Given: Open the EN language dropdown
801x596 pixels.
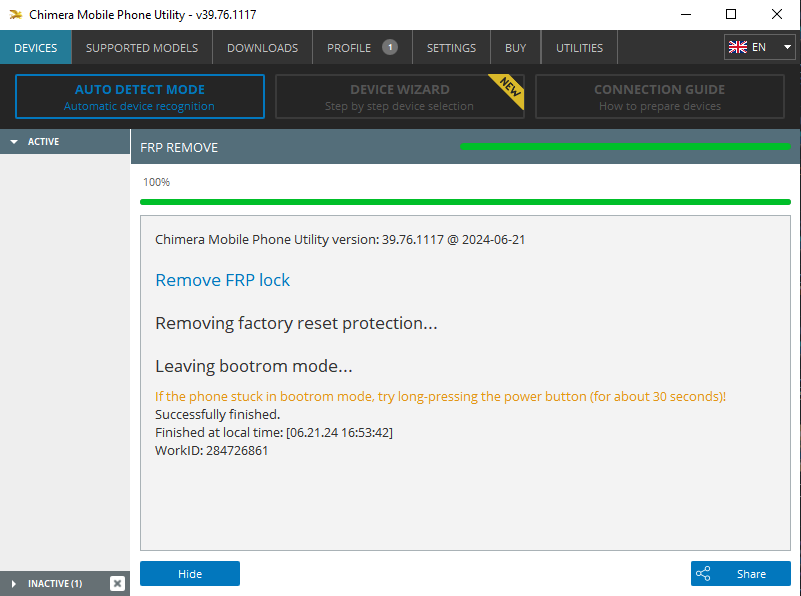Looking at the screenshot, I should (760, 47).
